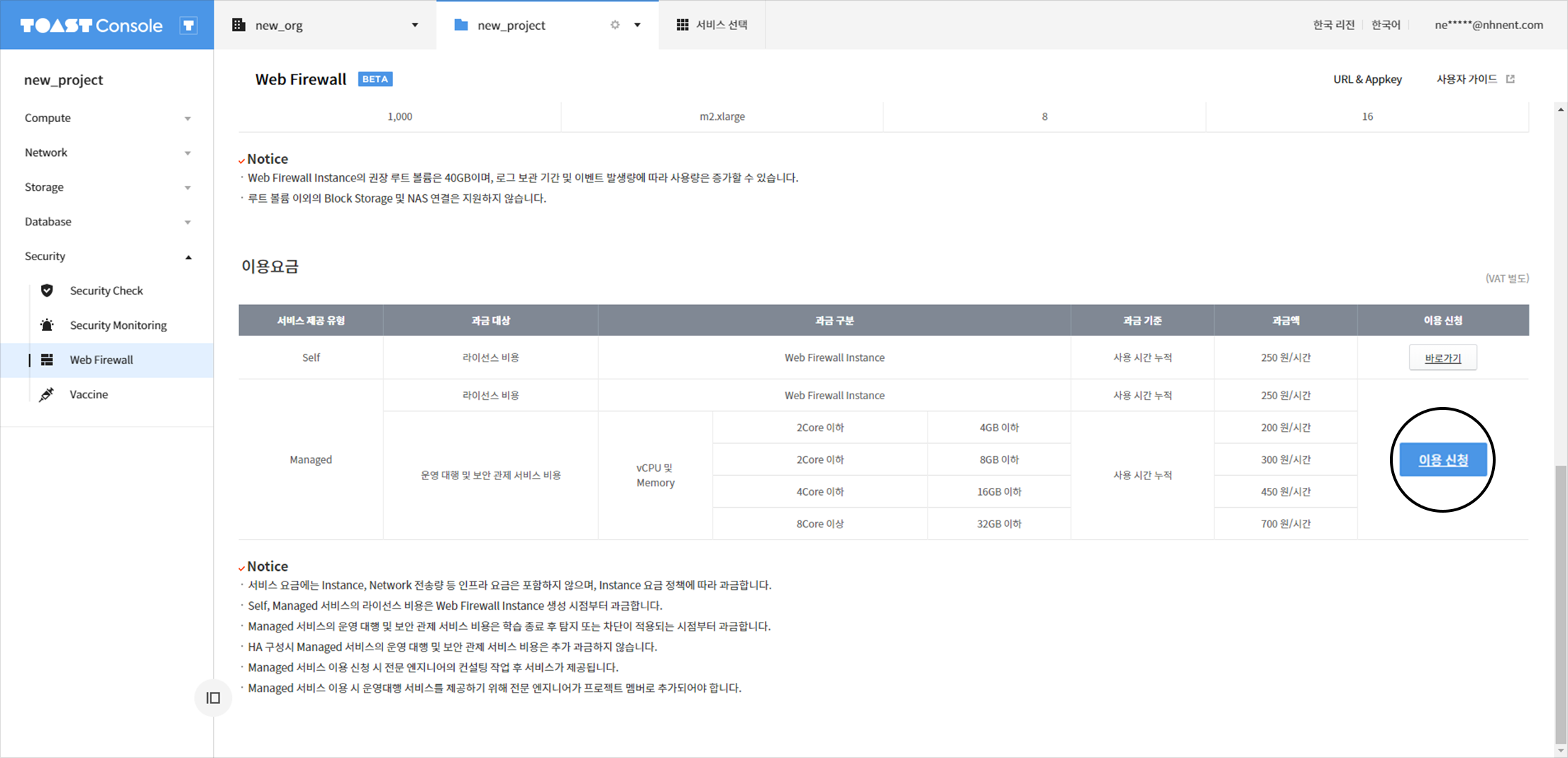This screenshot has width=1568, height=758.
Task: Select Web Firewall menu item
Action: 107,360
